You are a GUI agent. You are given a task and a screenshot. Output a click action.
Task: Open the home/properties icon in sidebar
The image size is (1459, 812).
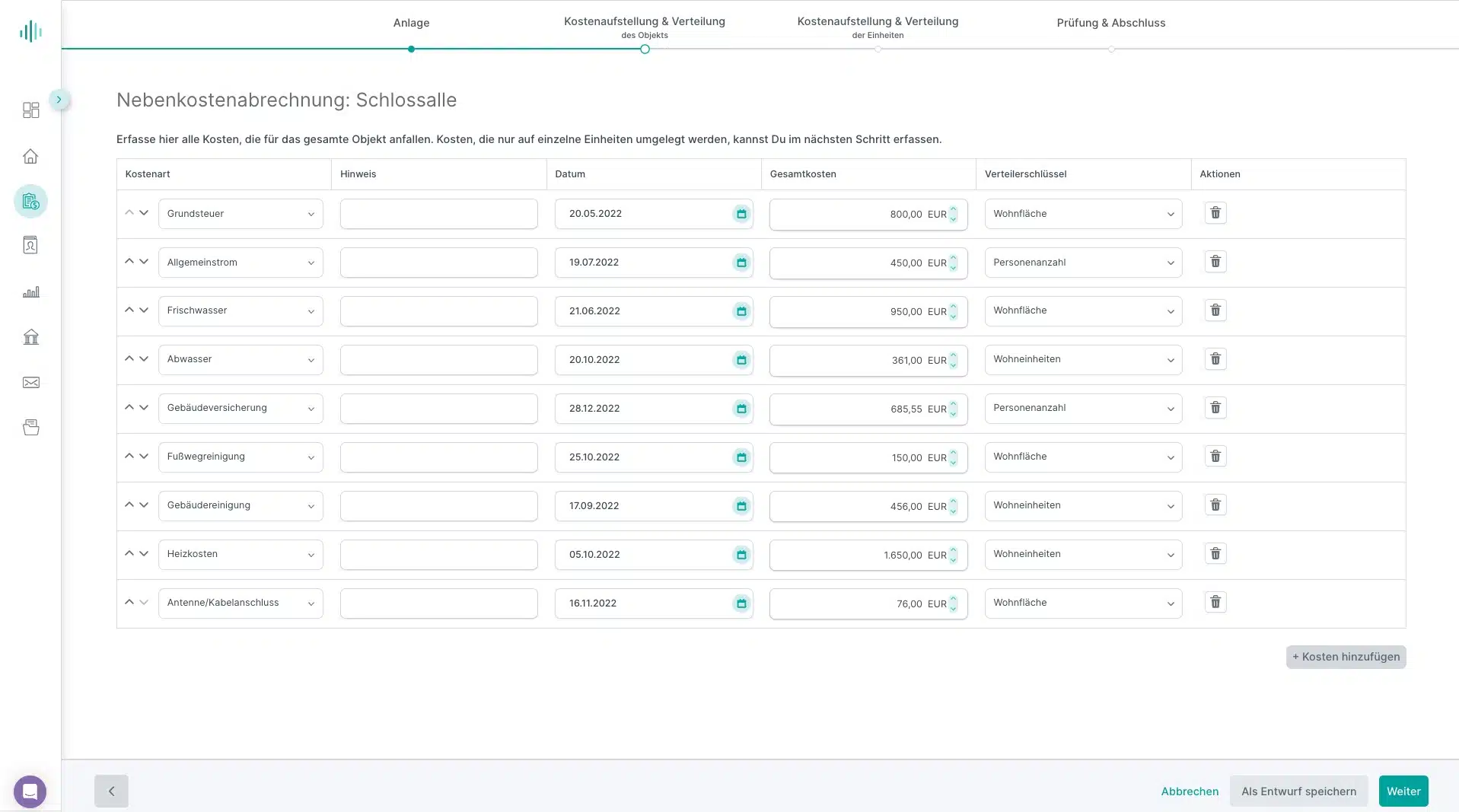pos(30,156)
